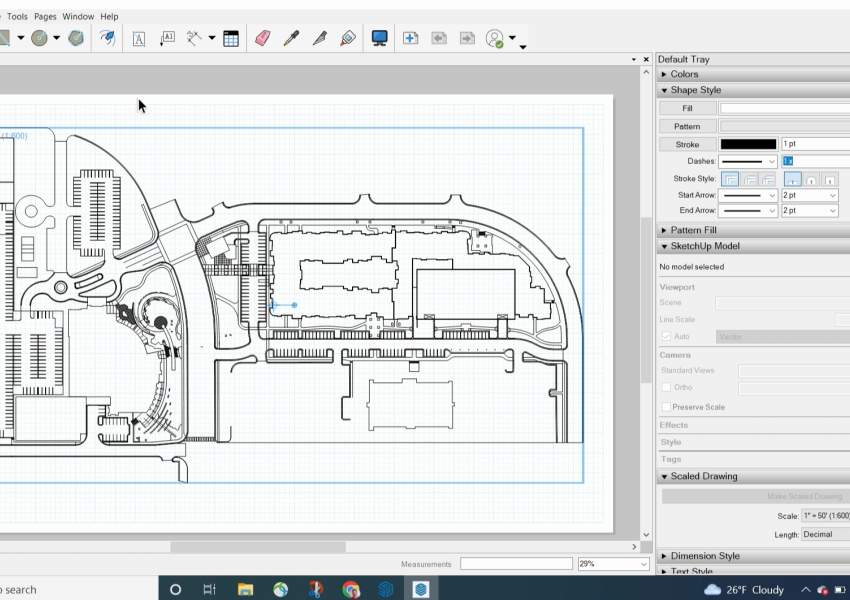This screenshot has width=850, height=600.
Task: Start Presentation with monitor icon
Action: [x=379, y=38]
